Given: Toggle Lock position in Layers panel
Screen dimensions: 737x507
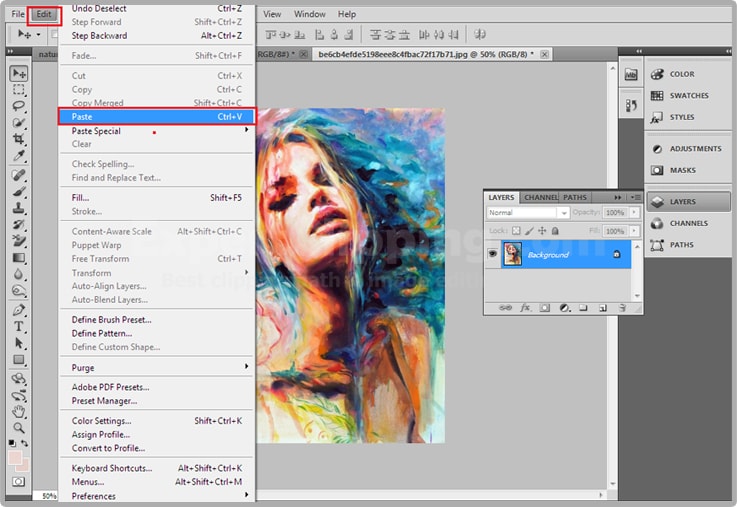Looking at the screenshot, I should (x=542, y=231).
